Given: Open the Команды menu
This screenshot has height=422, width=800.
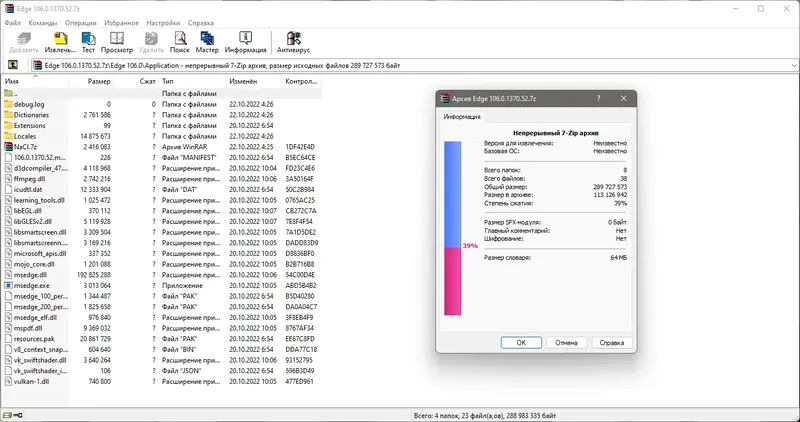Looking at the screenshot, I should [x=43, y=23].
